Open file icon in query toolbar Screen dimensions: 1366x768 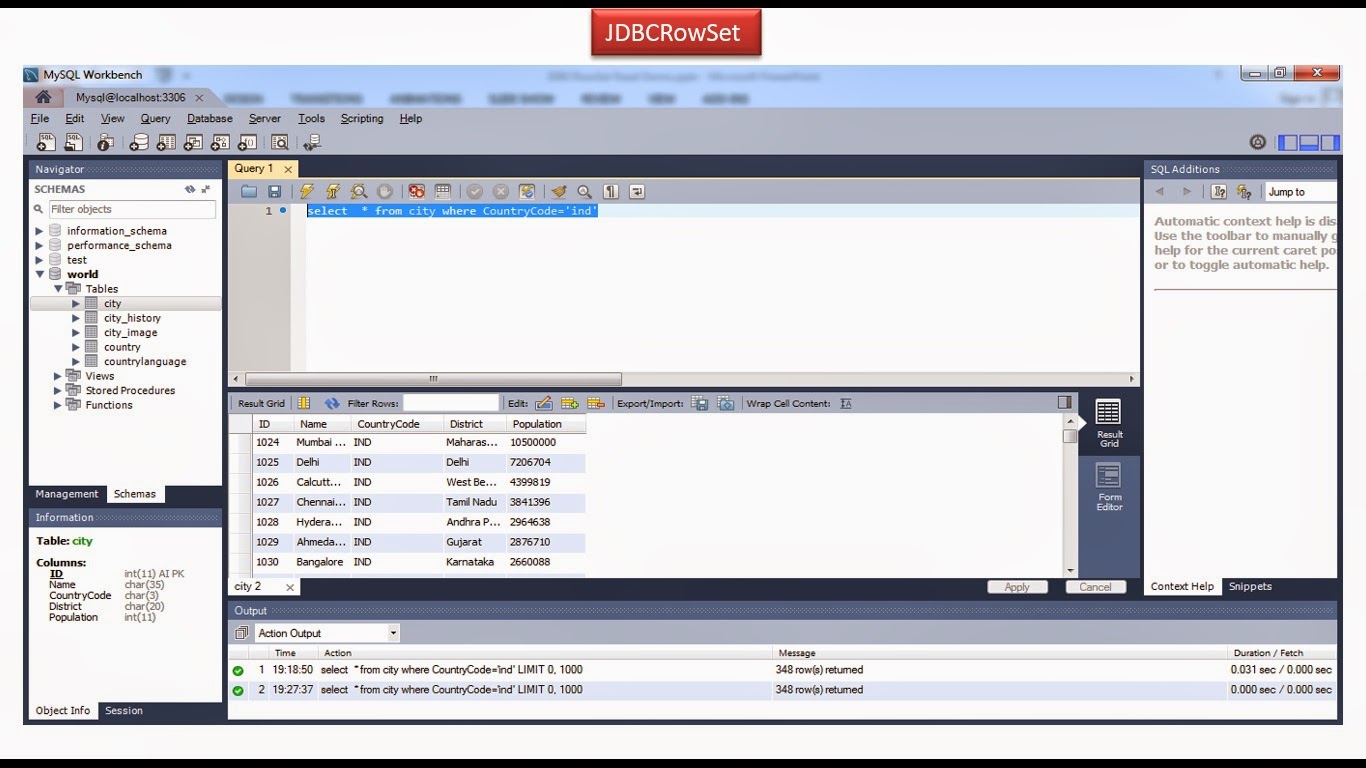[x=249, y=191]
